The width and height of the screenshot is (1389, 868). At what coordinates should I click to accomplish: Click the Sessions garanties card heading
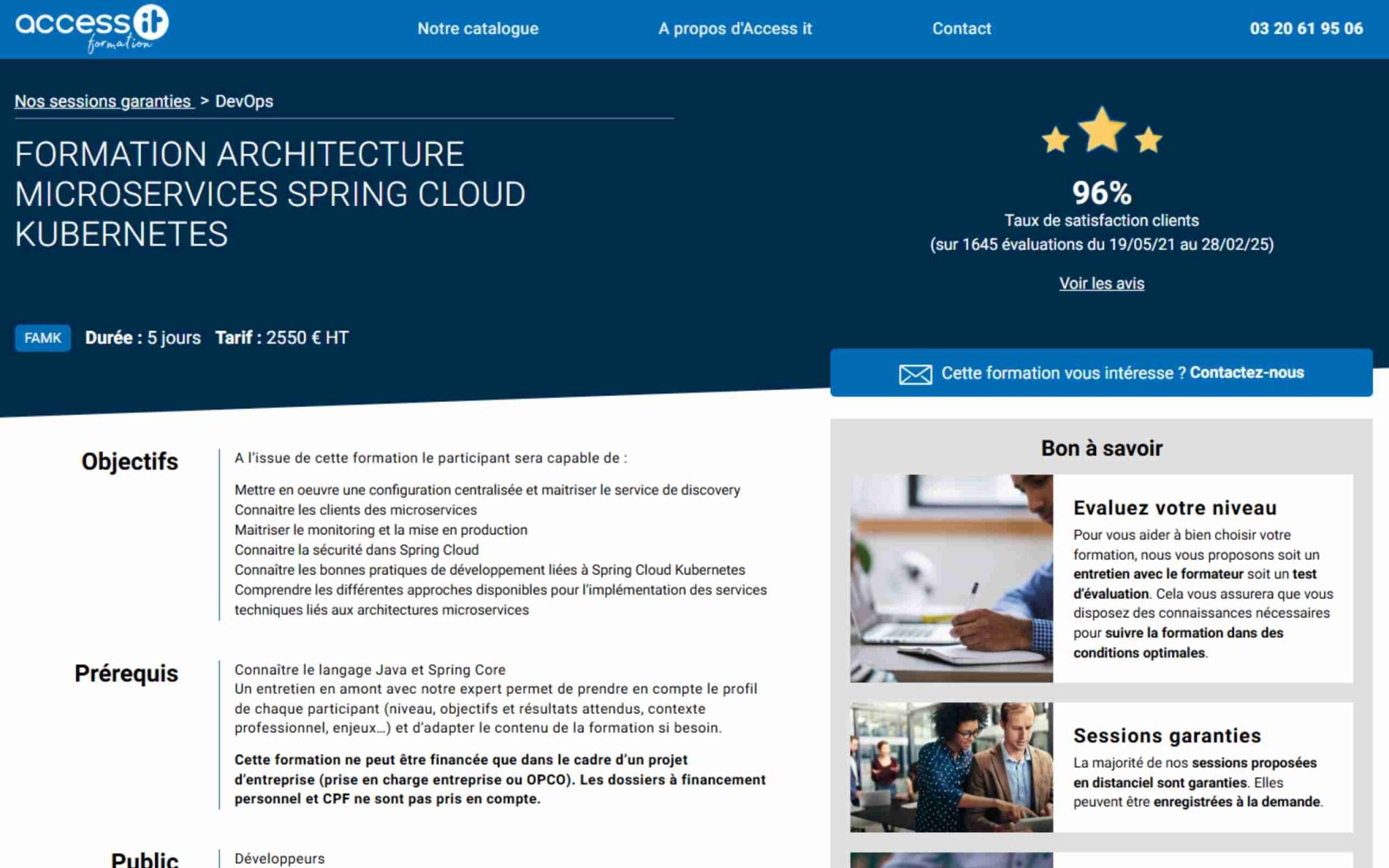(1167, 736)
